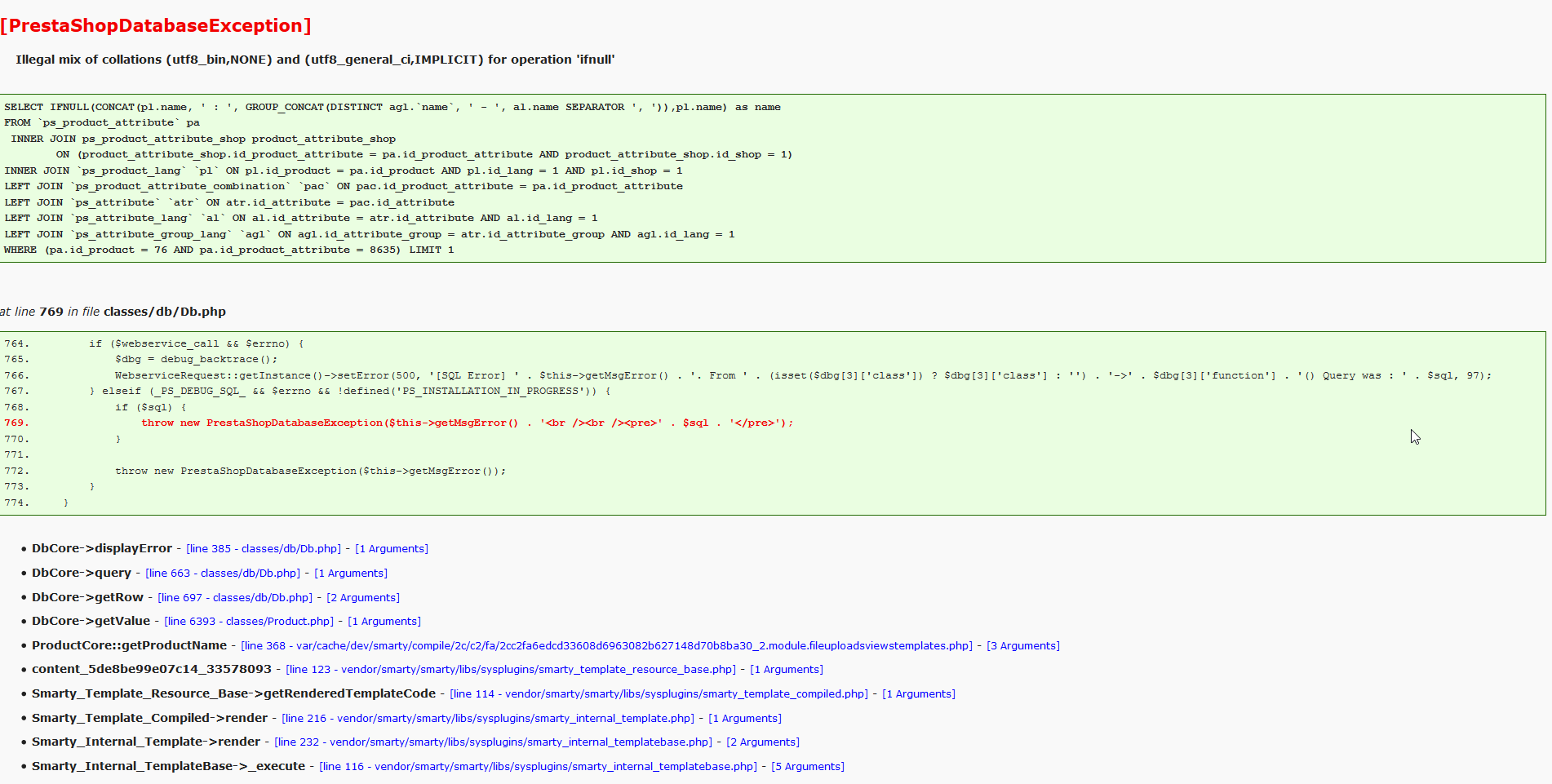Click the 'Illegal mix of collations' error message
The image size is (1552, 784).
click(315, 60)
